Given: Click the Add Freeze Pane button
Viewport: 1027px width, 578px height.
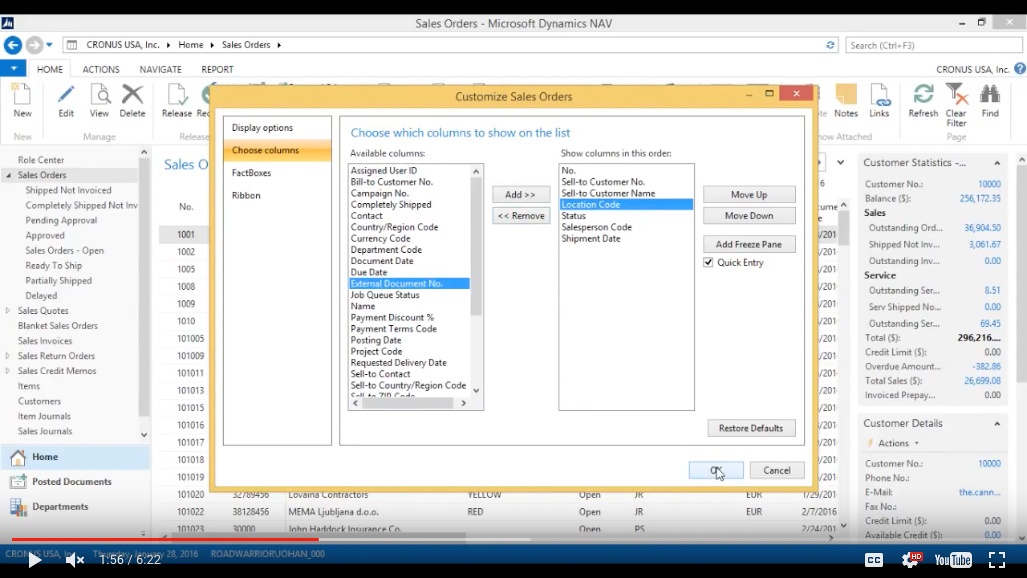Looking at the screenshot, I should point(749,244).
